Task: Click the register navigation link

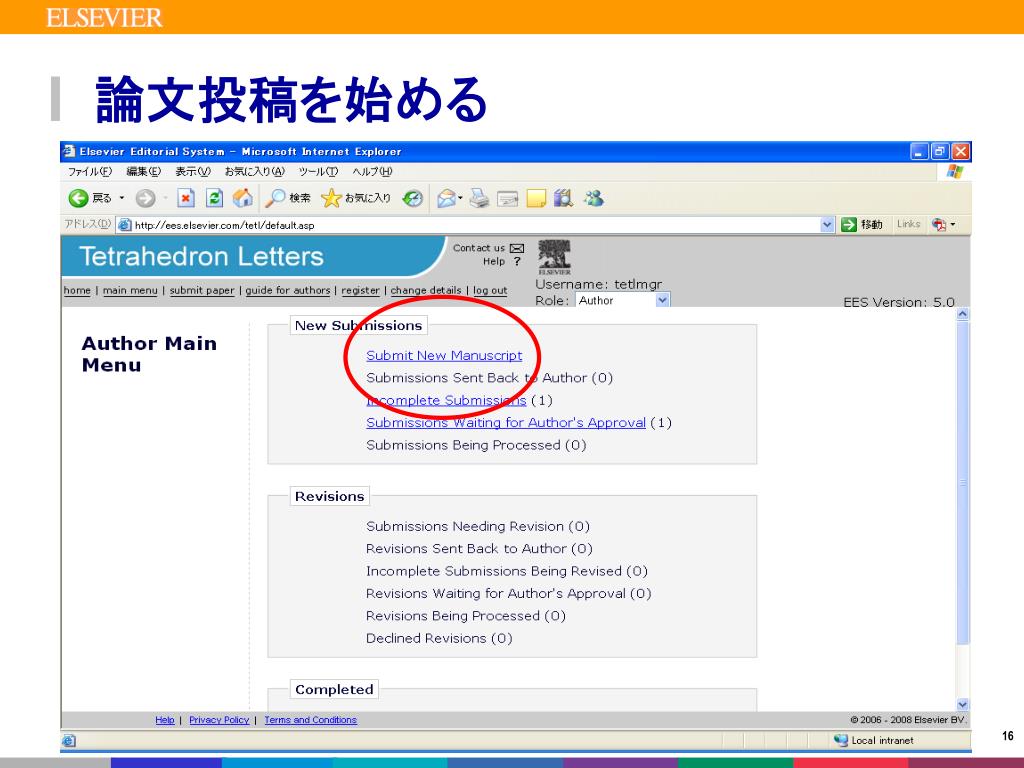Action: coord(360,290)
